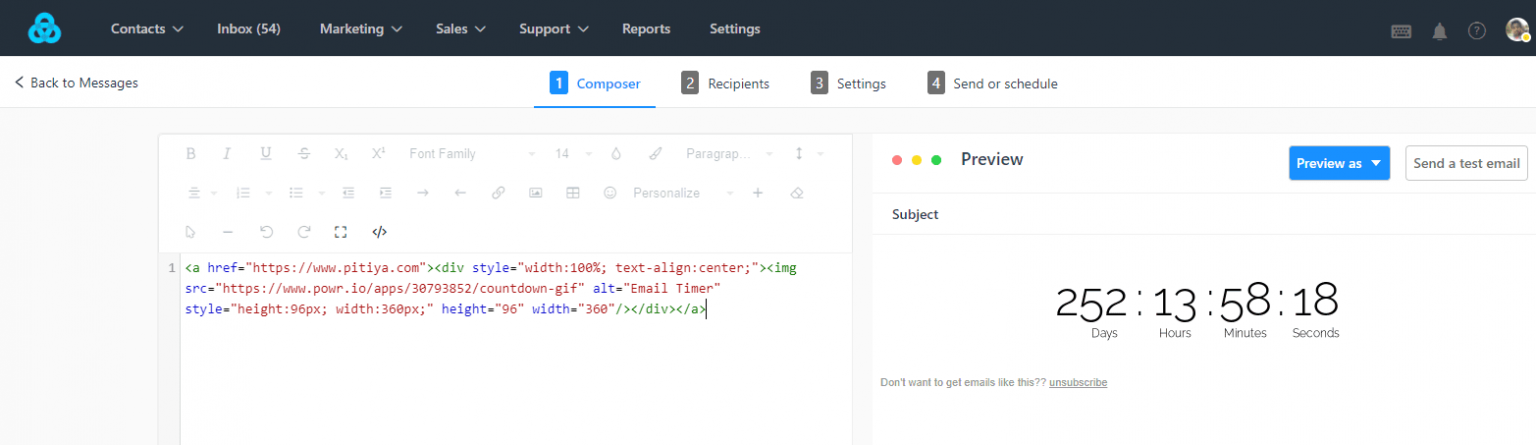Toggle fullscreen editor mode
The image size is (1536, 445).
click(340, 232)
